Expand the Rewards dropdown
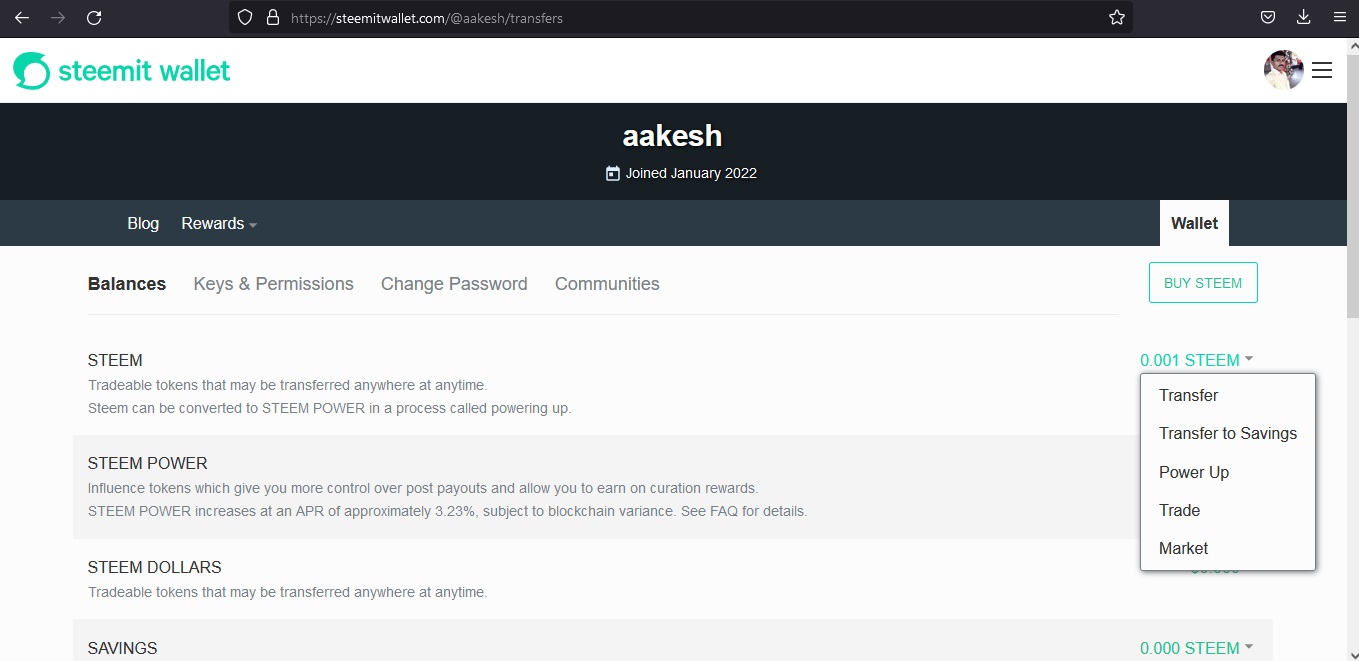The height and width of the screenshot is (661, 1359). [219, 223]
